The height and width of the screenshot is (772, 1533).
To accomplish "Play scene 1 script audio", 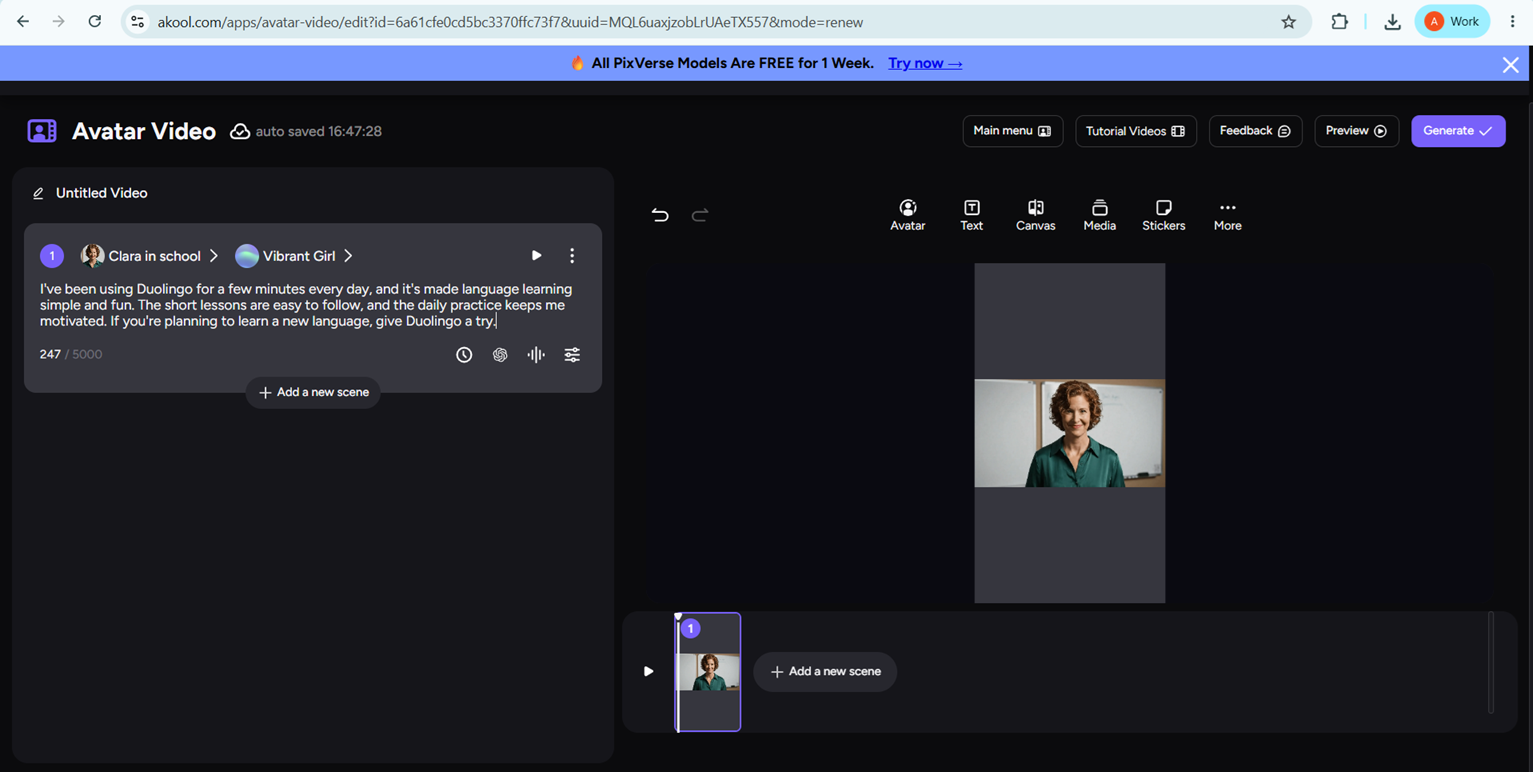I will click(x=536, y=256).
